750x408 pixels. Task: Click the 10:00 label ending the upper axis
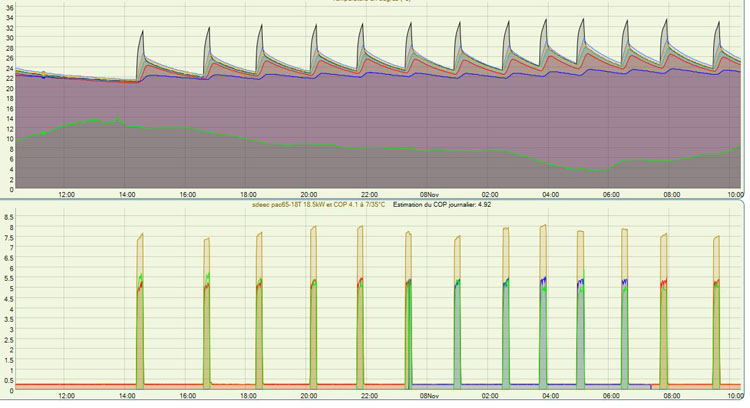point(732,195)
